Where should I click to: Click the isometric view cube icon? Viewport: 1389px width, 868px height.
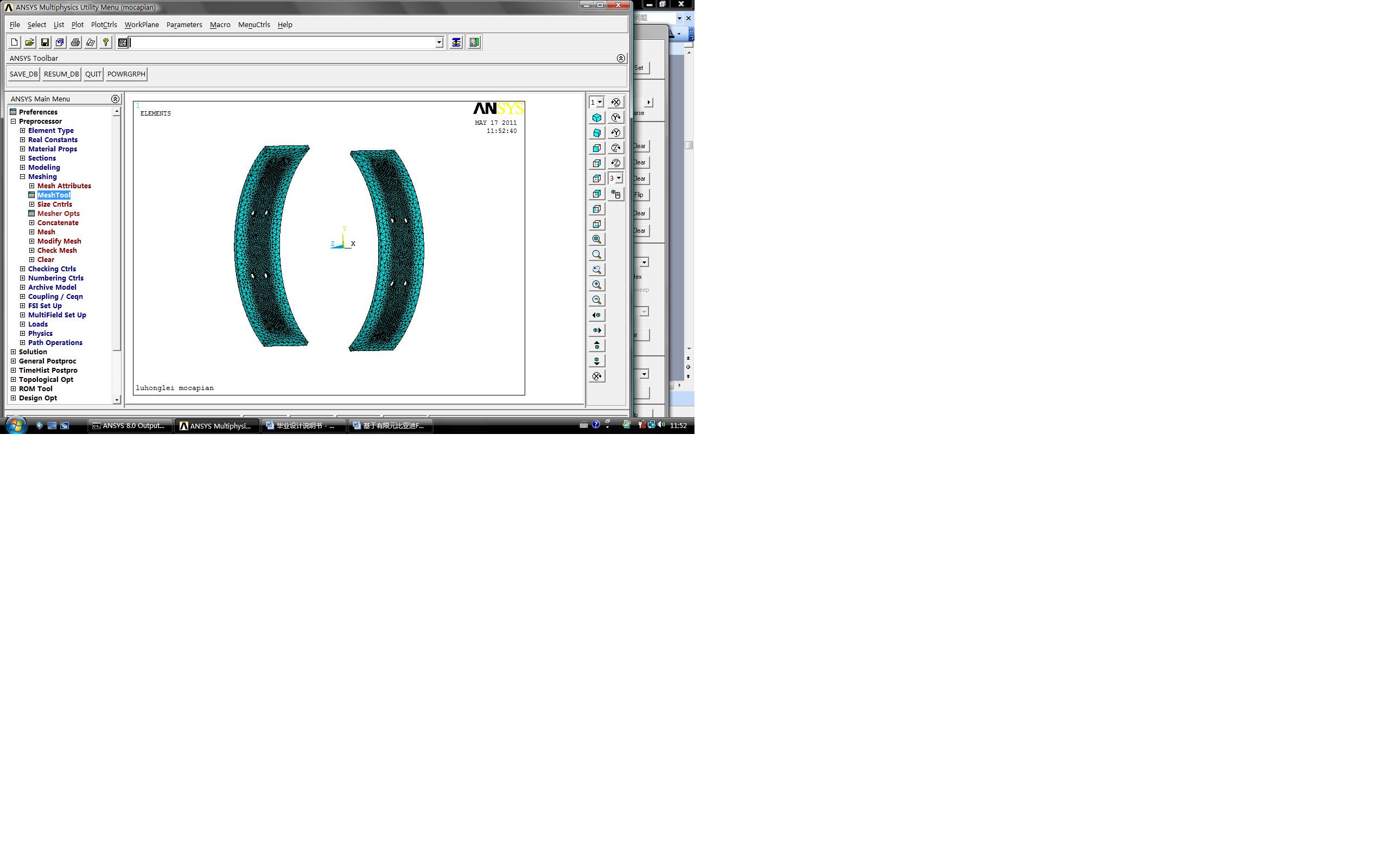pos(597,118)
